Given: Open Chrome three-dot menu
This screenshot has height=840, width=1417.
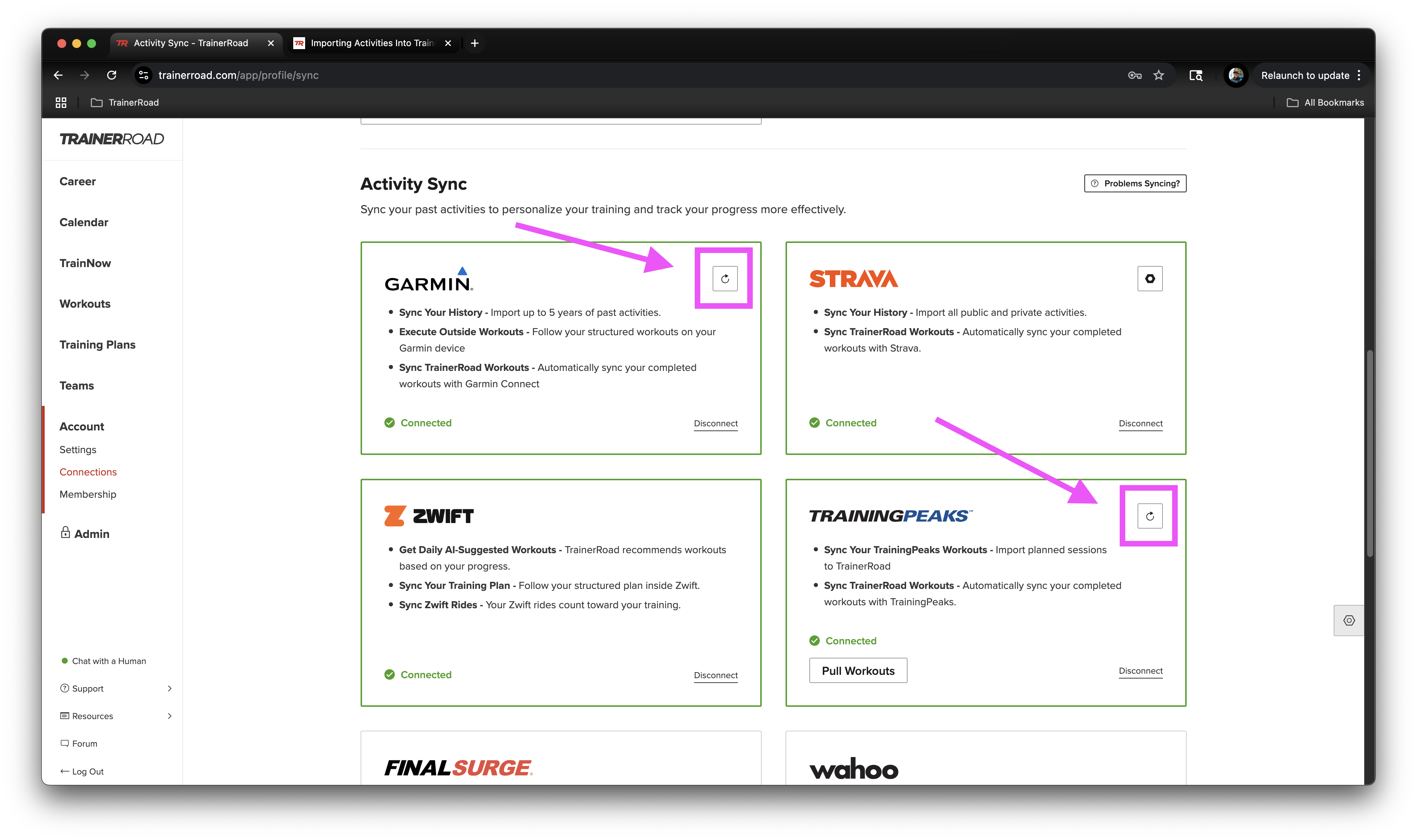Looking at the screenshot, I should tap(1358, 75).
